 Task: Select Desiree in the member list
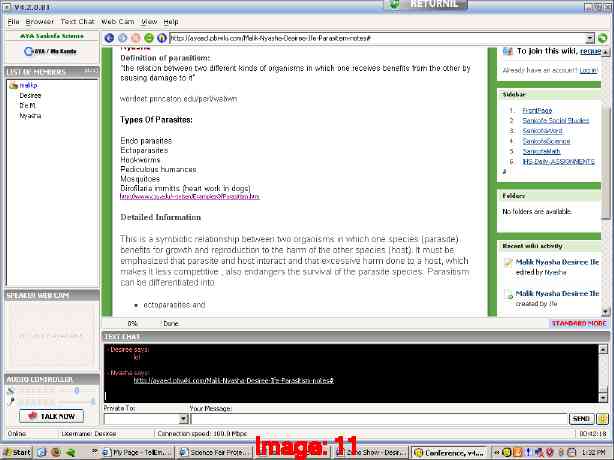30,96
